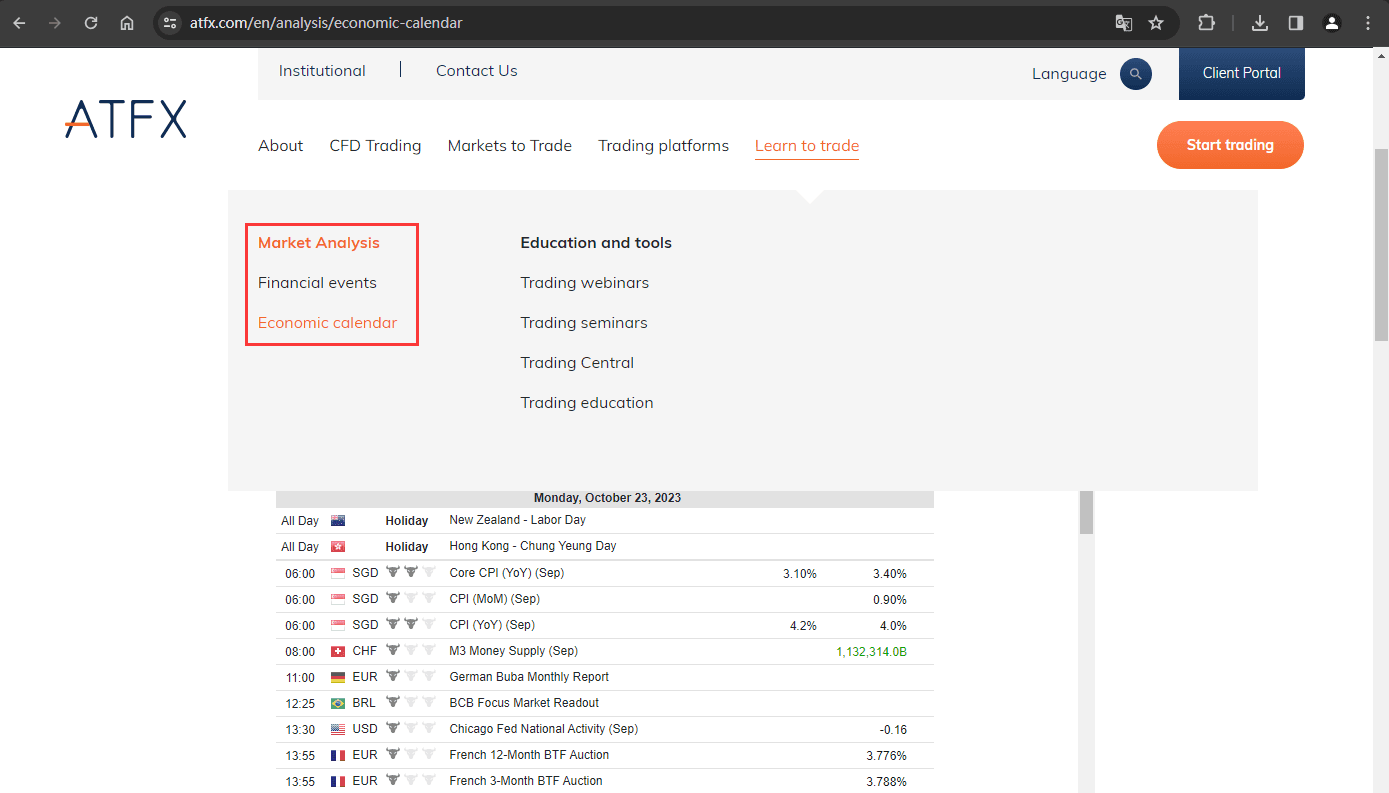
Task: View site information icon in address bar
Action: point(170,22)
